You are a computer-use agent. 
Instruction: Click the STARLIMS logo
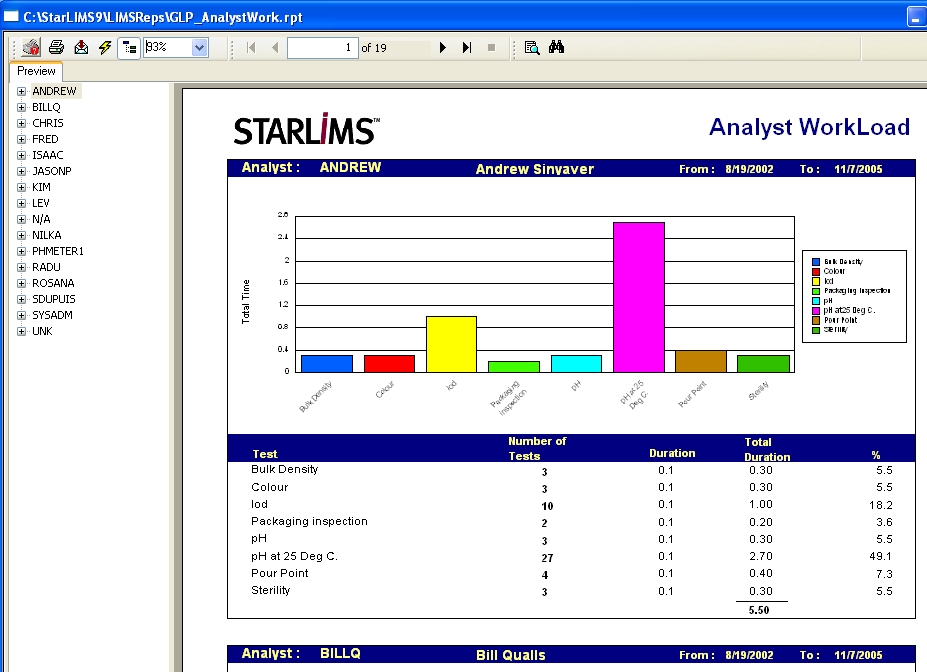coord(306,129)
